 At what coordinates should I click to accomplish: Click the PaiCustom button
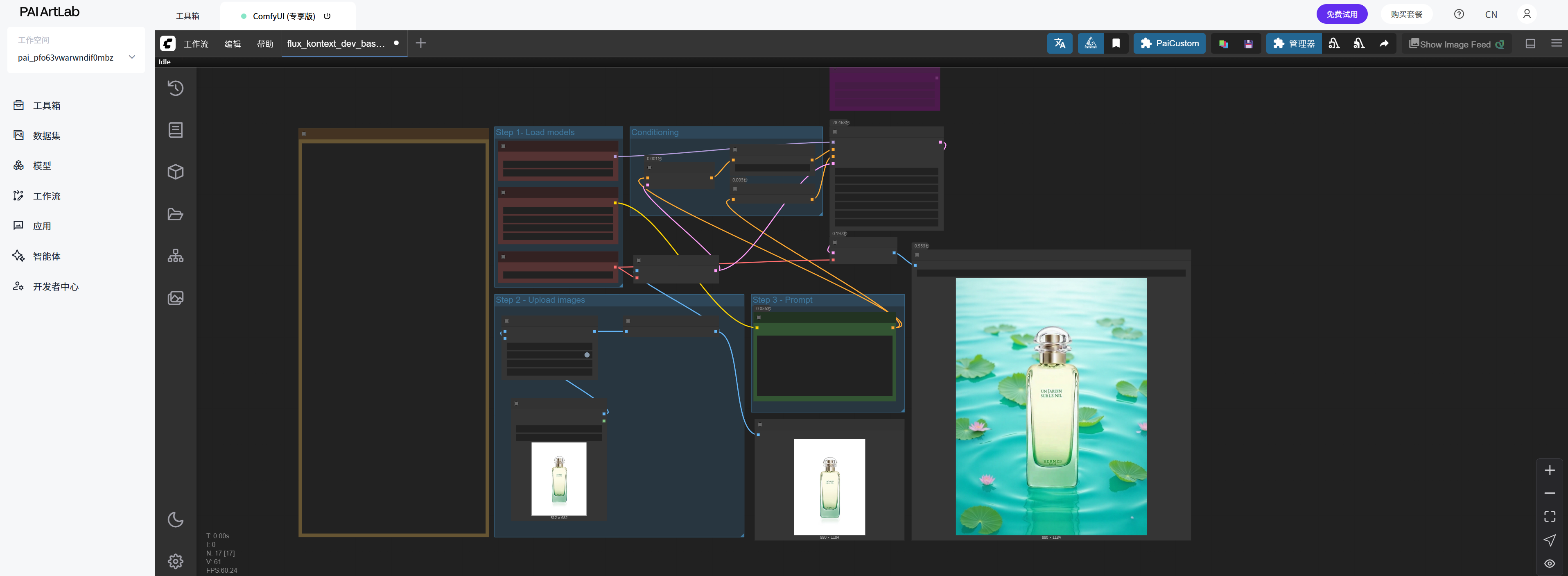tap(1169, 43)
